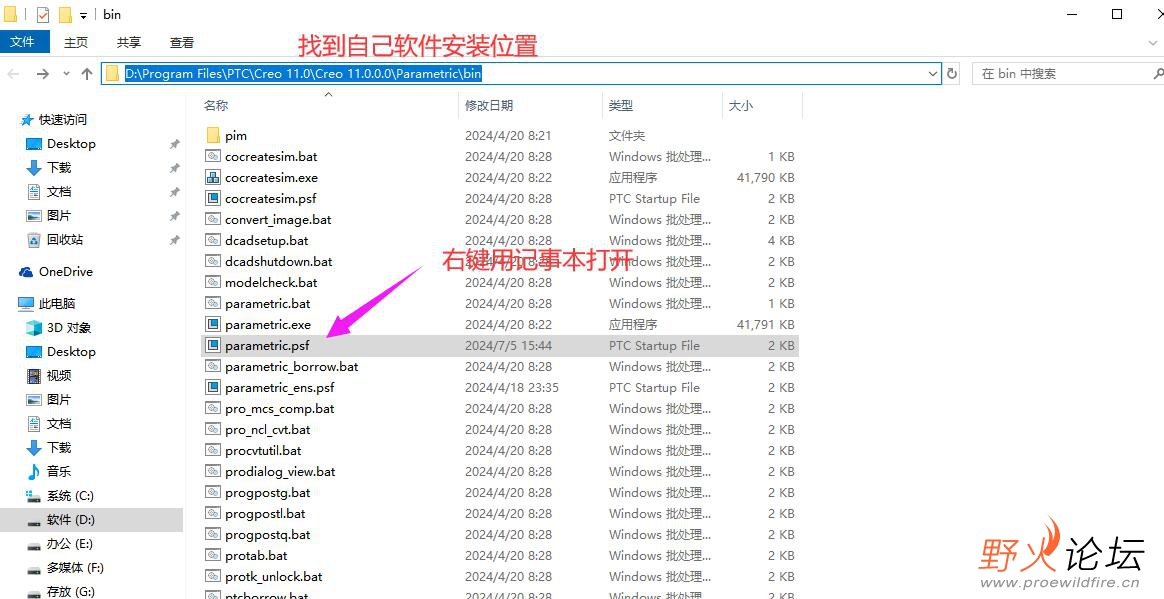The height and width of the screenshot is (599, 1164).
Task: Select the dcadshutdown.bat file icon
Action: (213, 261)
